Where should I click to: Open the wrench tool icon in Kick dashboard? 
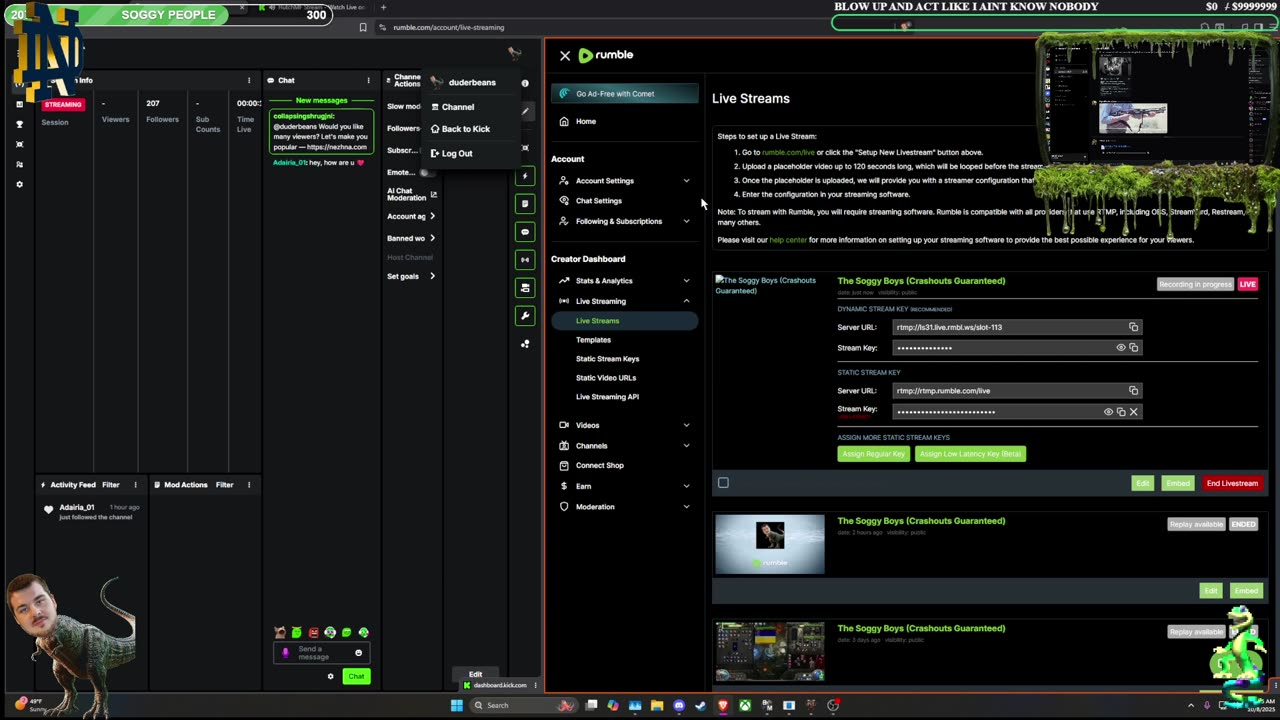pos(525,316)
